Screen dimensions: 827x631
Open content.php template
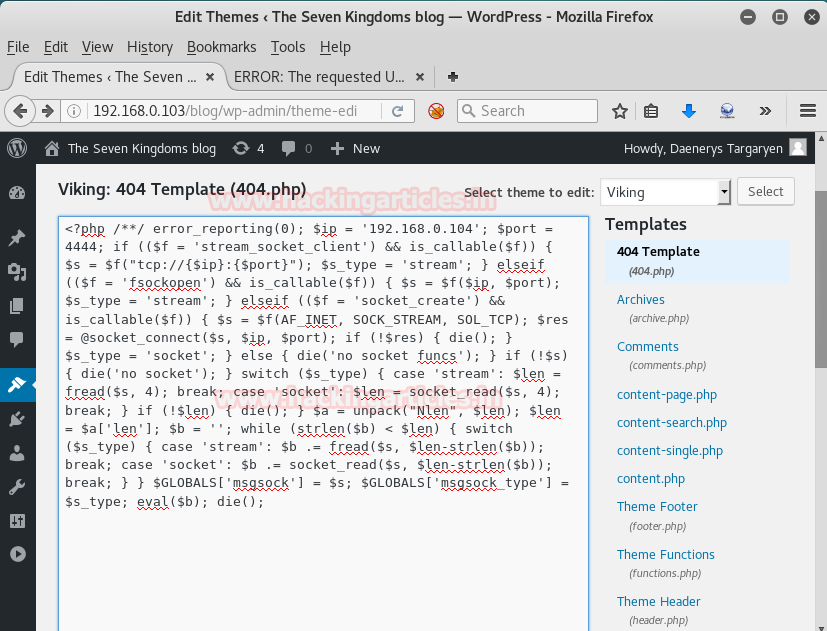tap(650, 479)
